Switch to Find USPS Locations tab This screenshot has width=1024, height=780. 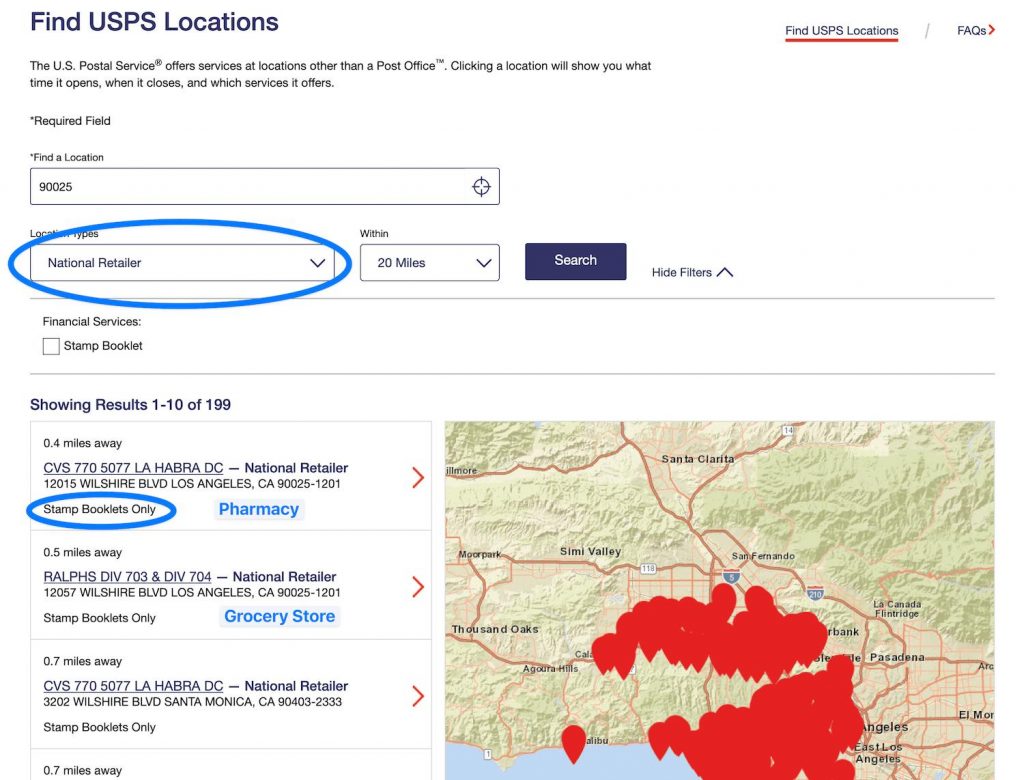pyautogui.click(x=841, y=31)
